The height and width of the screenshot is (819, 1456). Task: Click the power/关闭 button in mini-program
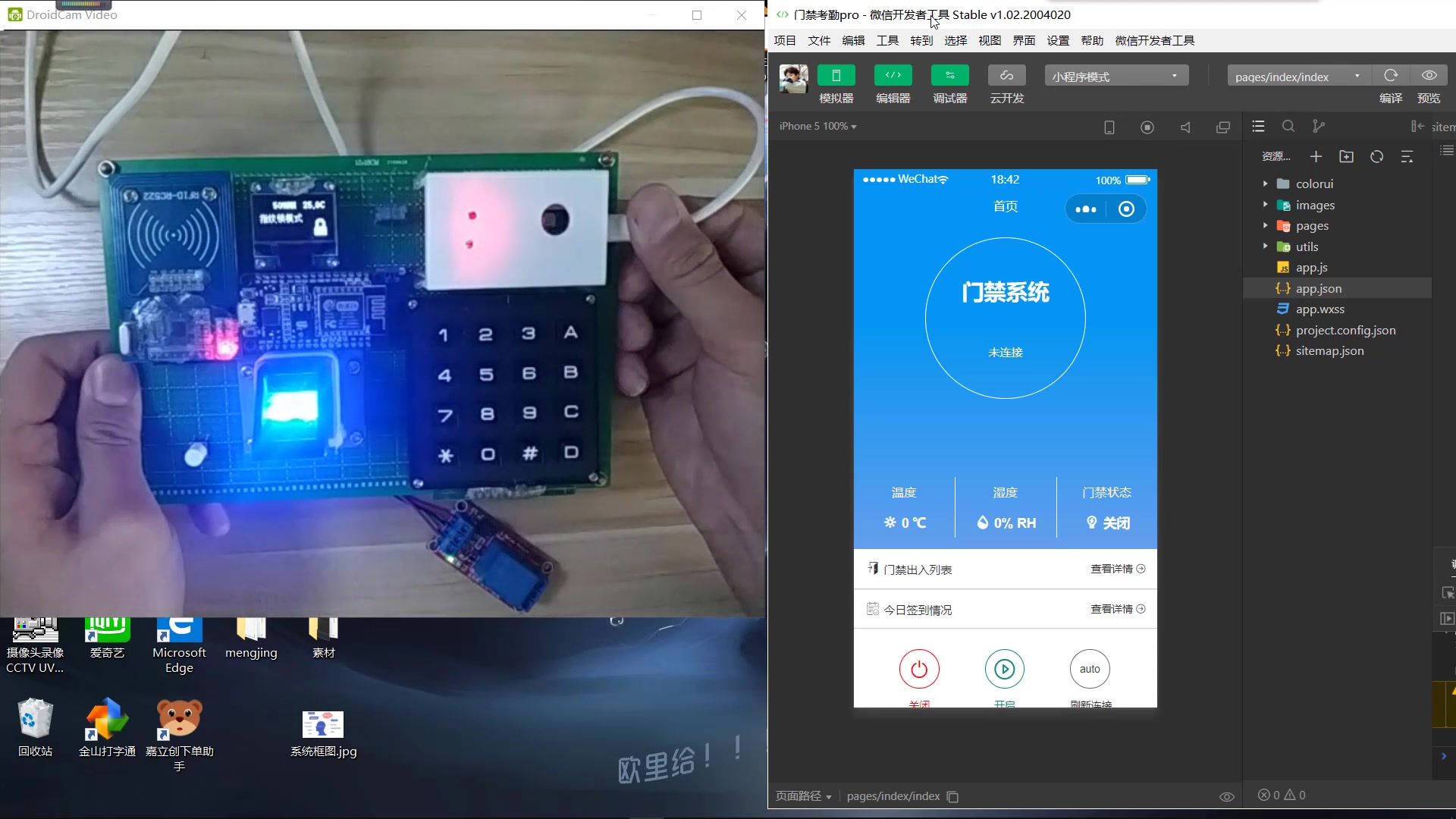(919, 668)
